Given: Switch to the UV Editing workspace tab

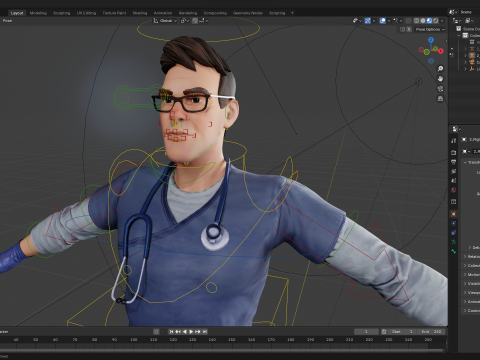Looking at the screenshot, I should coord(86,13).
